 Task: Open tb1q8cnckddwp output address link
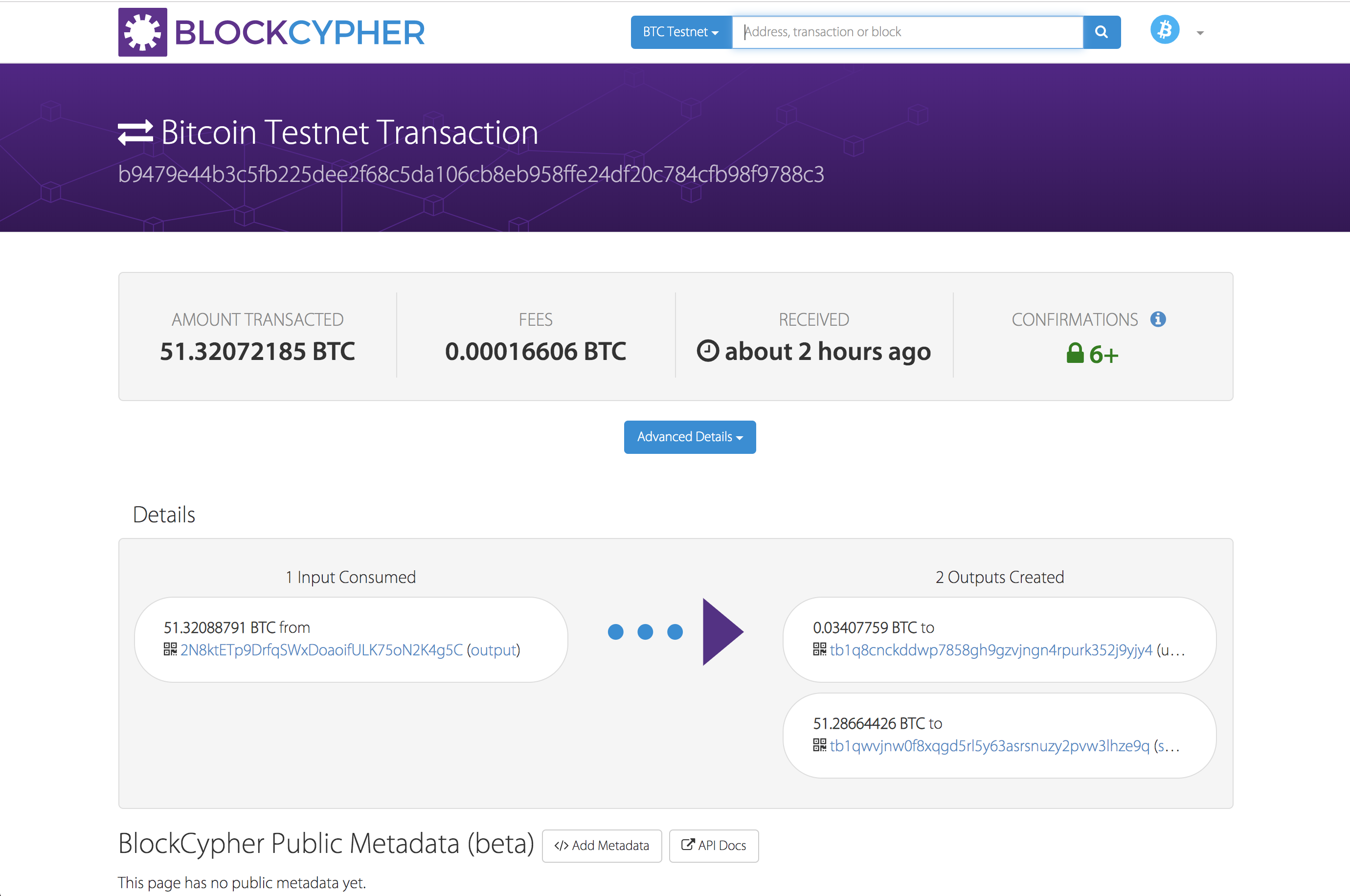(990, 650)
